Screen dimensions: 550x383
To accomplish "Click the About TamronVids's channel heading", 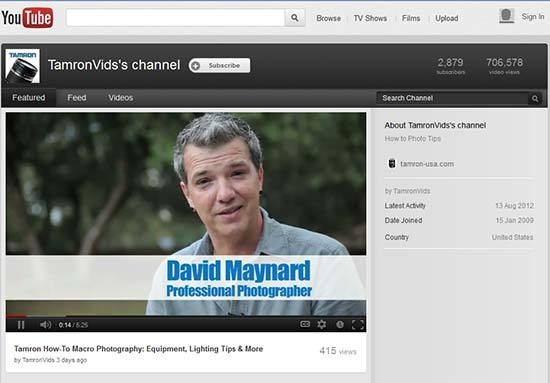I will [x=435, y=125].
